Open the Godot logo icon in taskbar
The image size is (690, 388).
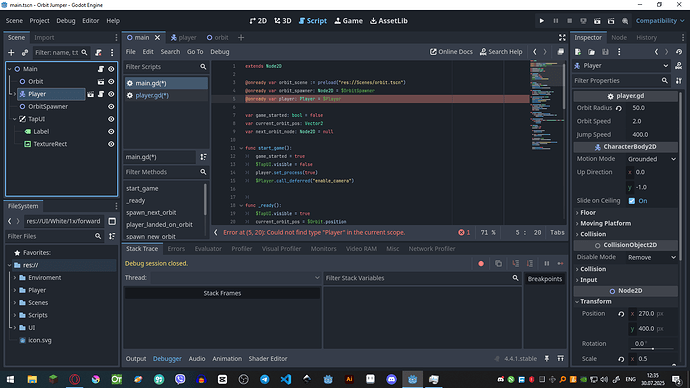pos(412,379)
